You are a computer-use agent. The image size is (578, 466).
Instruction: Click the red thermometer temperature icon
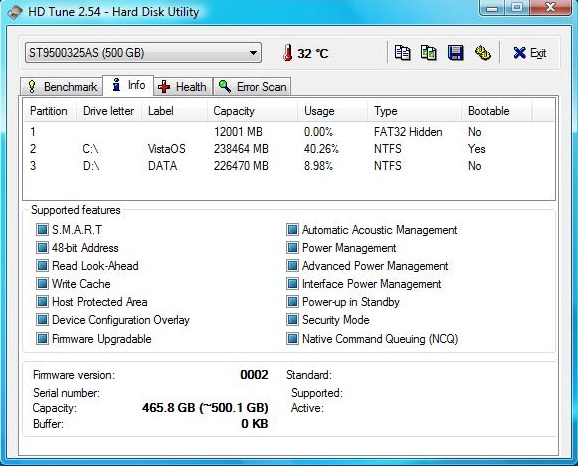pyautogui.click(x=288, y=53)
